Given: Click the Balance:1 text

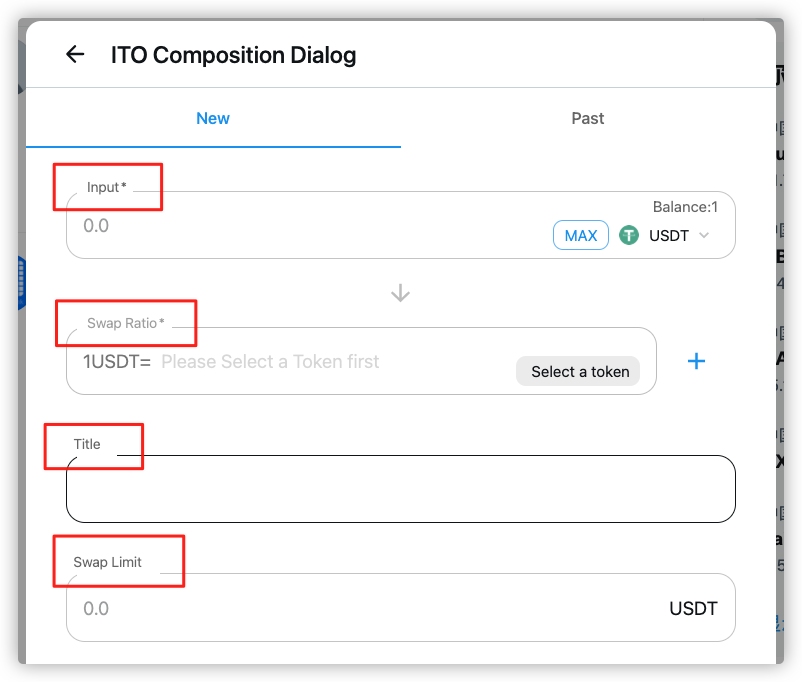Looking at the screenshot, I should (x=685, y=207).
